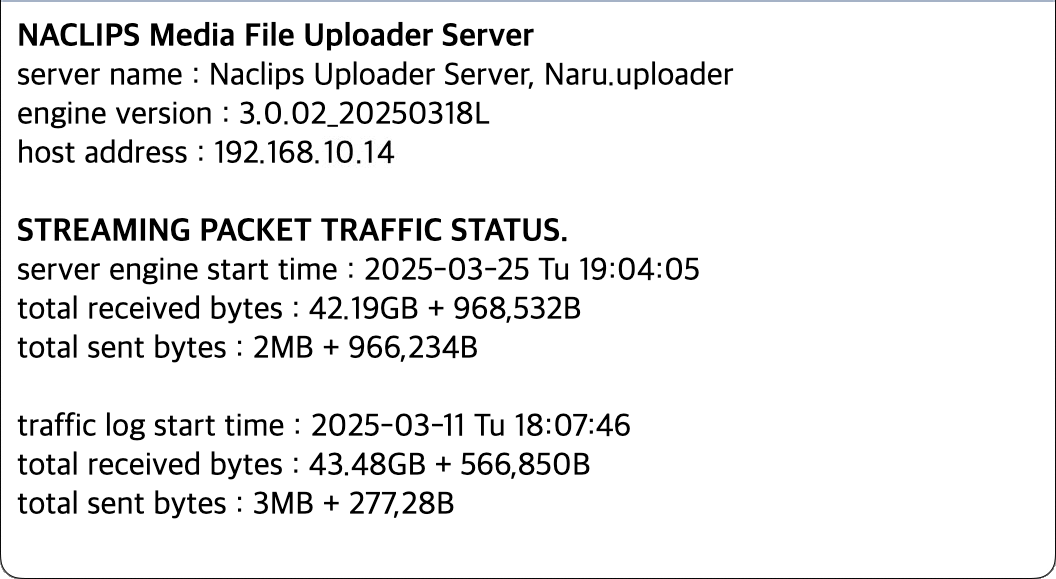Viewport: 1056px width, 579px height.
Task: Click the traffic log start time line
Action: 324,425
